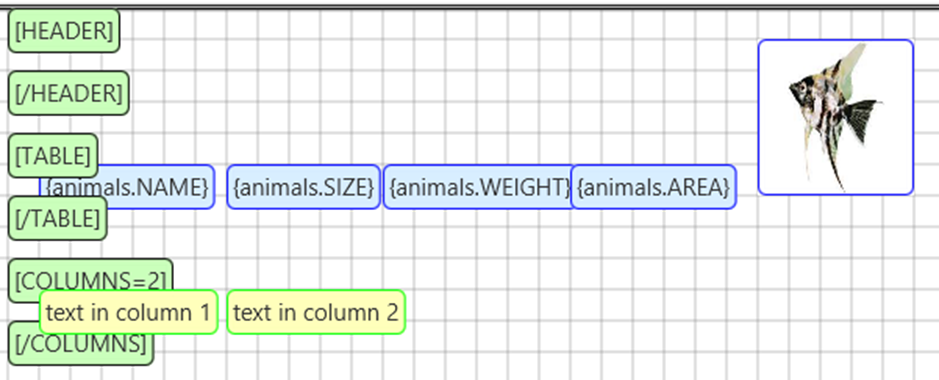This screenshot has width=939, height=380.
Task: Click blank canvas right of [/HEADER] tag
Action: (419, 93)
